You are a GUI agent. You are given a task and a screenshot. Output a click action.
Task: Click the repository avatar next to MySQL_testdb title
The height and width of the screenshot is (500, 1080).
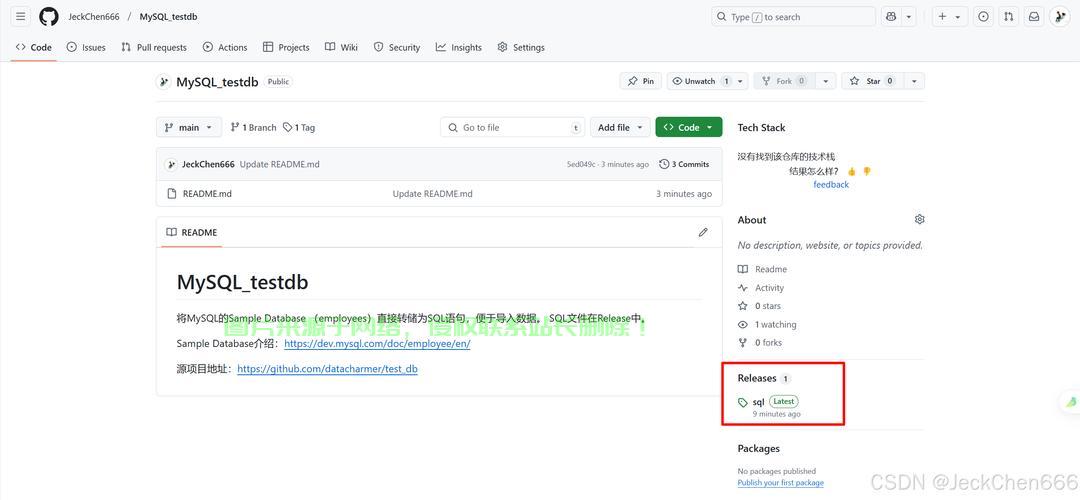coord(163,82)
